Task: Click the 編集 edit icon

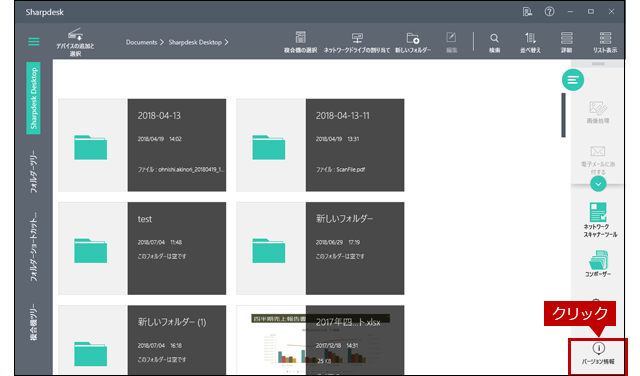Action: [451, 42]
